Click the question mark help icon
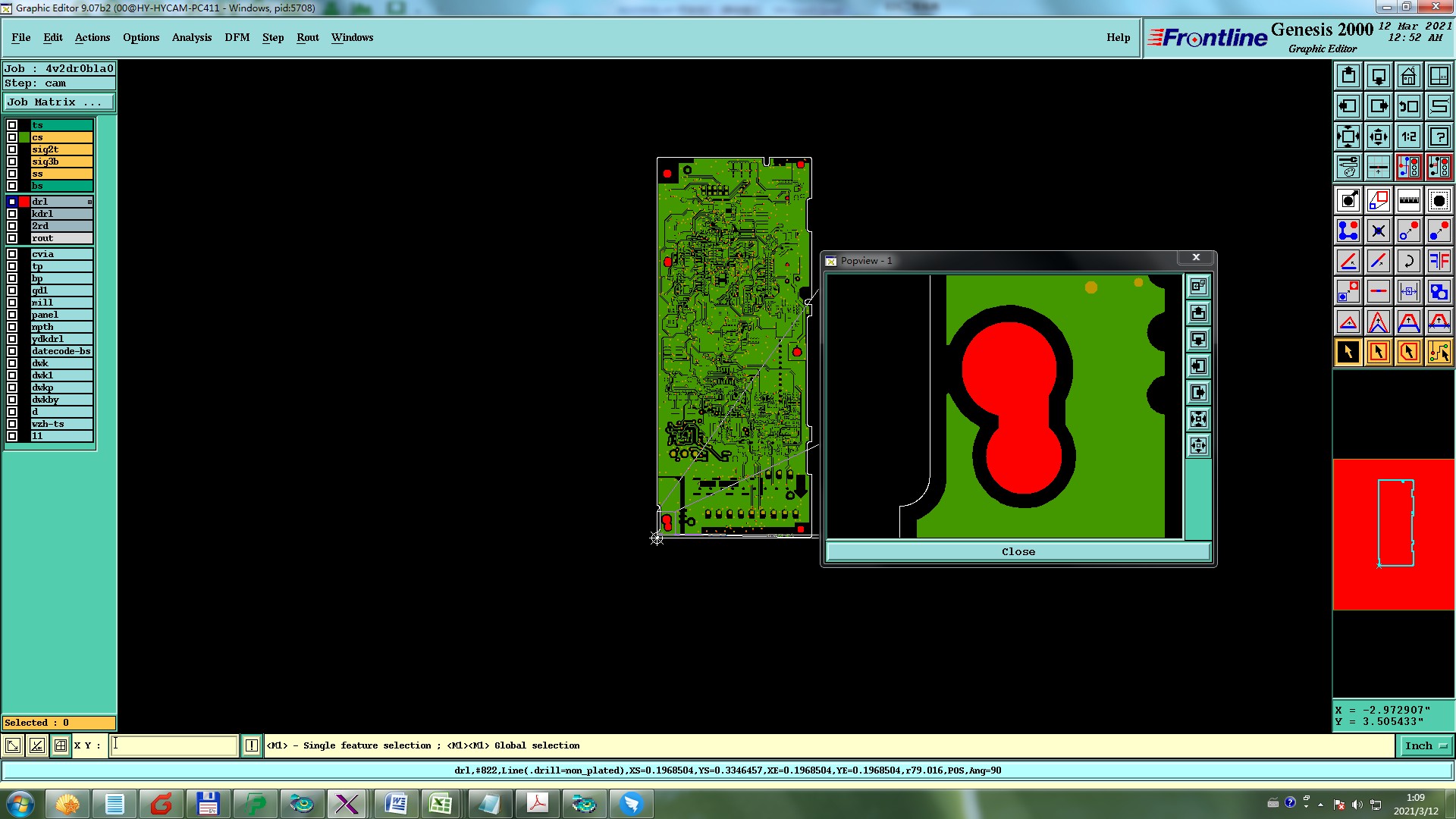The width and height of the screenshot is (1456, 819). (1439, 136)
